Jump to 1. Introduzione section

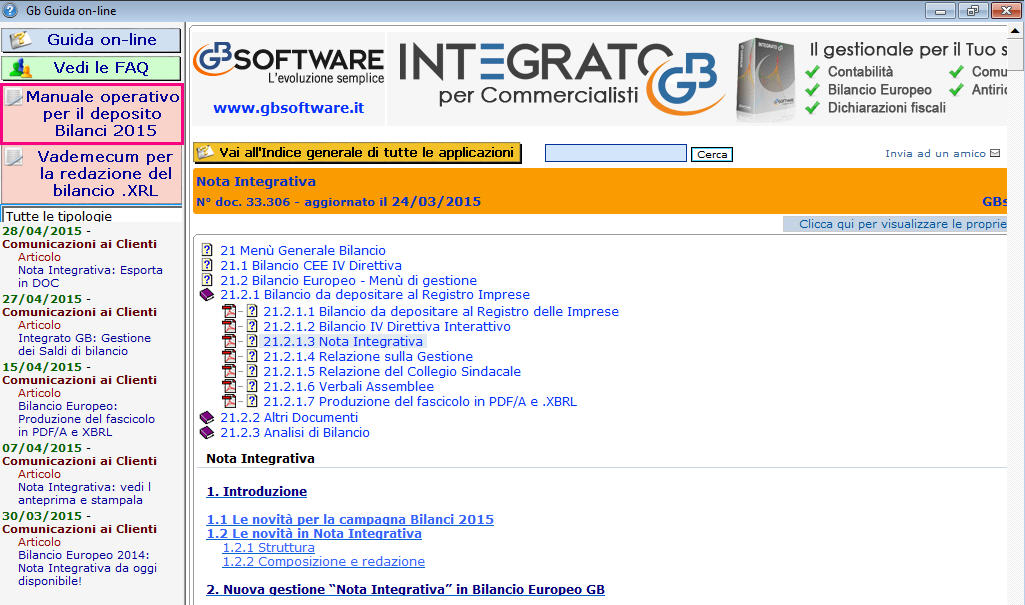click(x=257, y=491)
